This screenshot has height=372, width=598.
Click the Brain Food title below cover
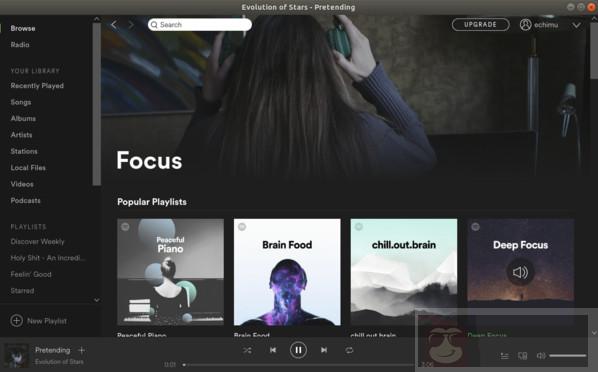(x=252, y=335)
